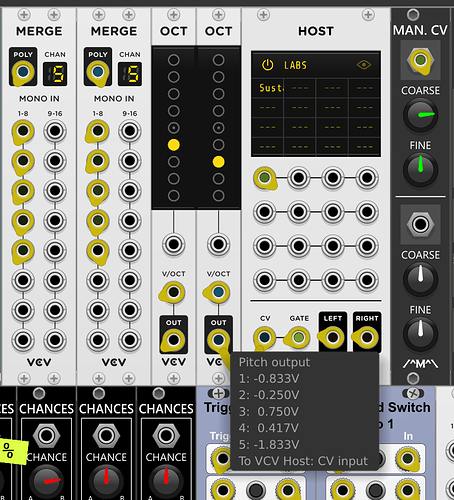Click the V/OCT input jack on first OCT
Image resolution: width=454 pixels, height=500 pixels.
(174, 292)
